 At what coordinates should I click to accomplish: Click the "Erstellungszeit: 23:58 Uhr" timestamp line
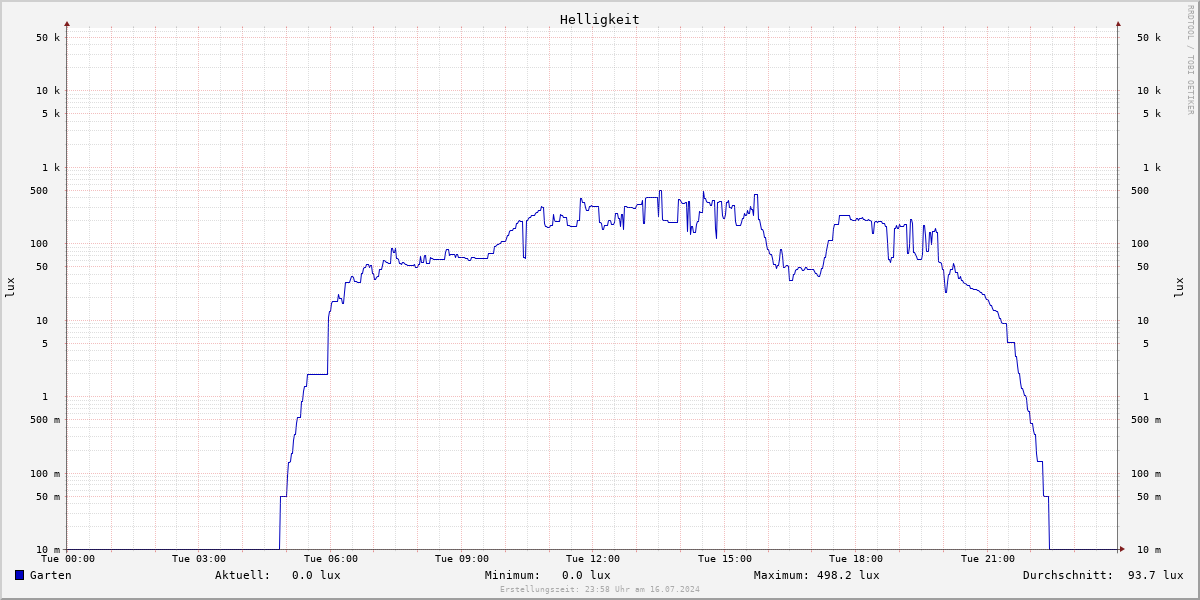pyautogui.click(x=600, y=589)
